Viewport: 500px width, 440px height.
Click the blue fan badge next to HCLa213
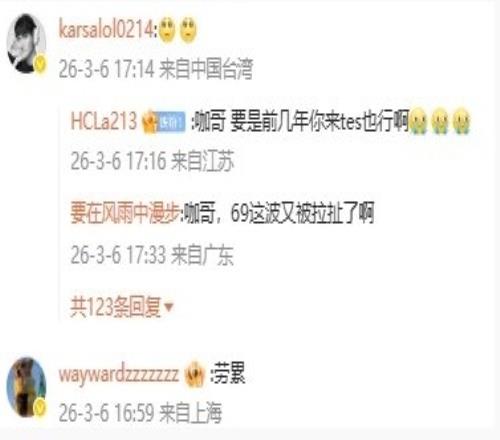(x=171, y=122)
